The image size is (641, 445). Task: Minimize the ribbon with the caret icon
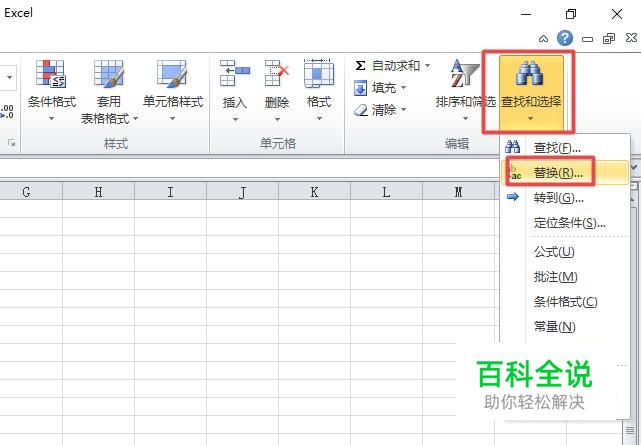tap(543, 39)
